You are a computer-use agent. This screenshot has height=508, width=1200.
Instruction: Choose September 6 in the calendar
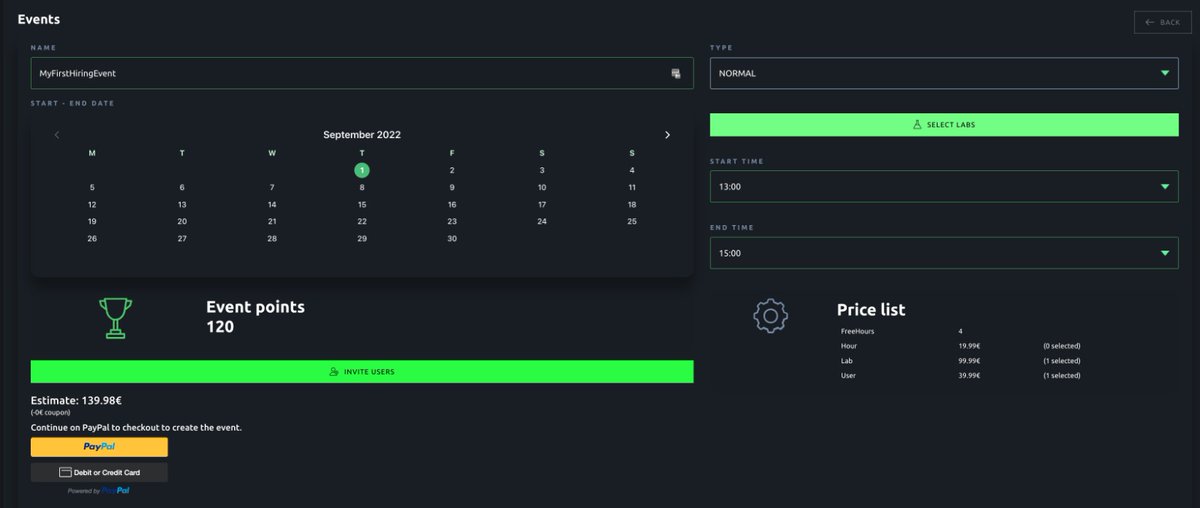182,187
